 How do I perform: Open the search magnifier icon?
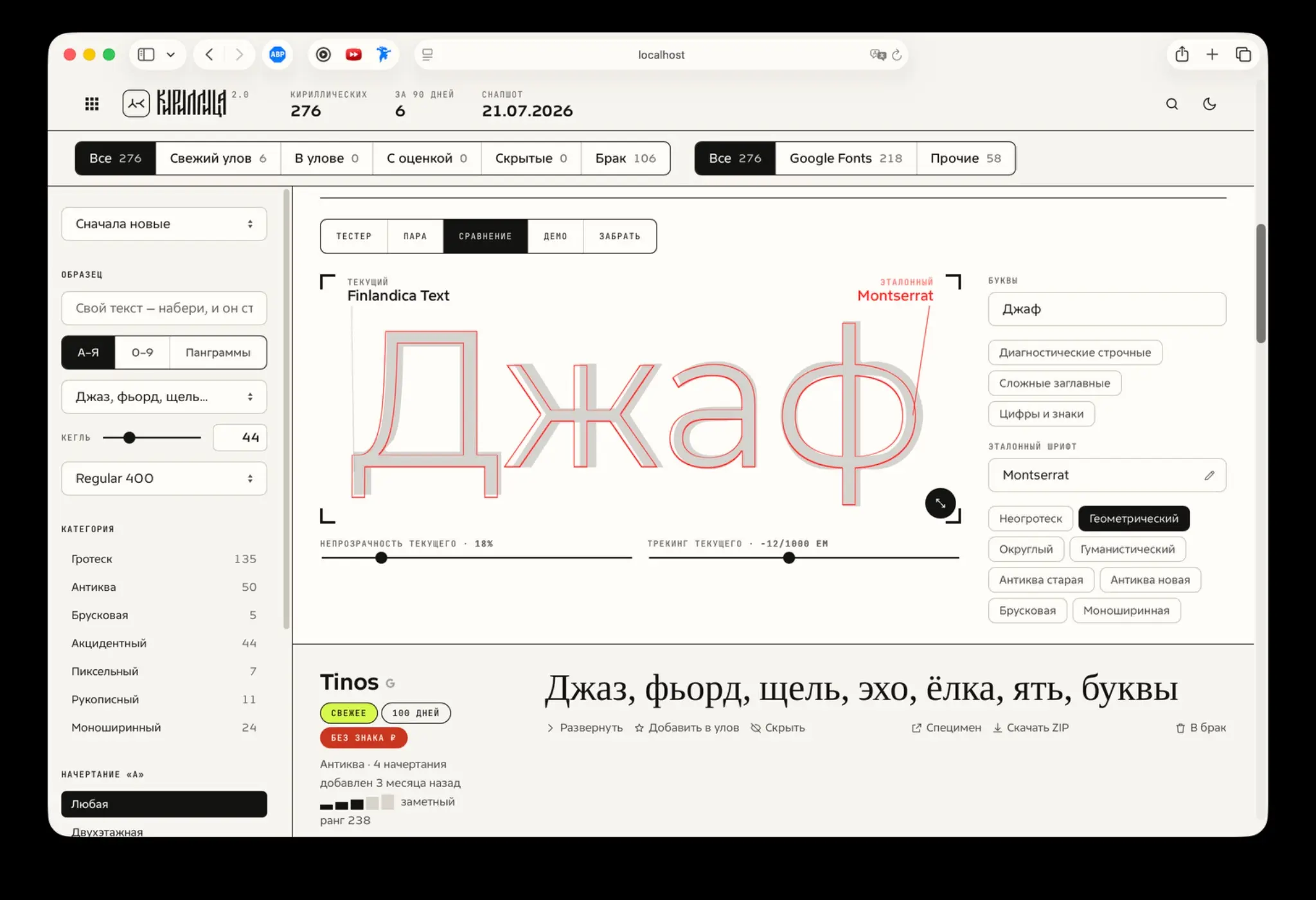click(x=1172, y=104)
